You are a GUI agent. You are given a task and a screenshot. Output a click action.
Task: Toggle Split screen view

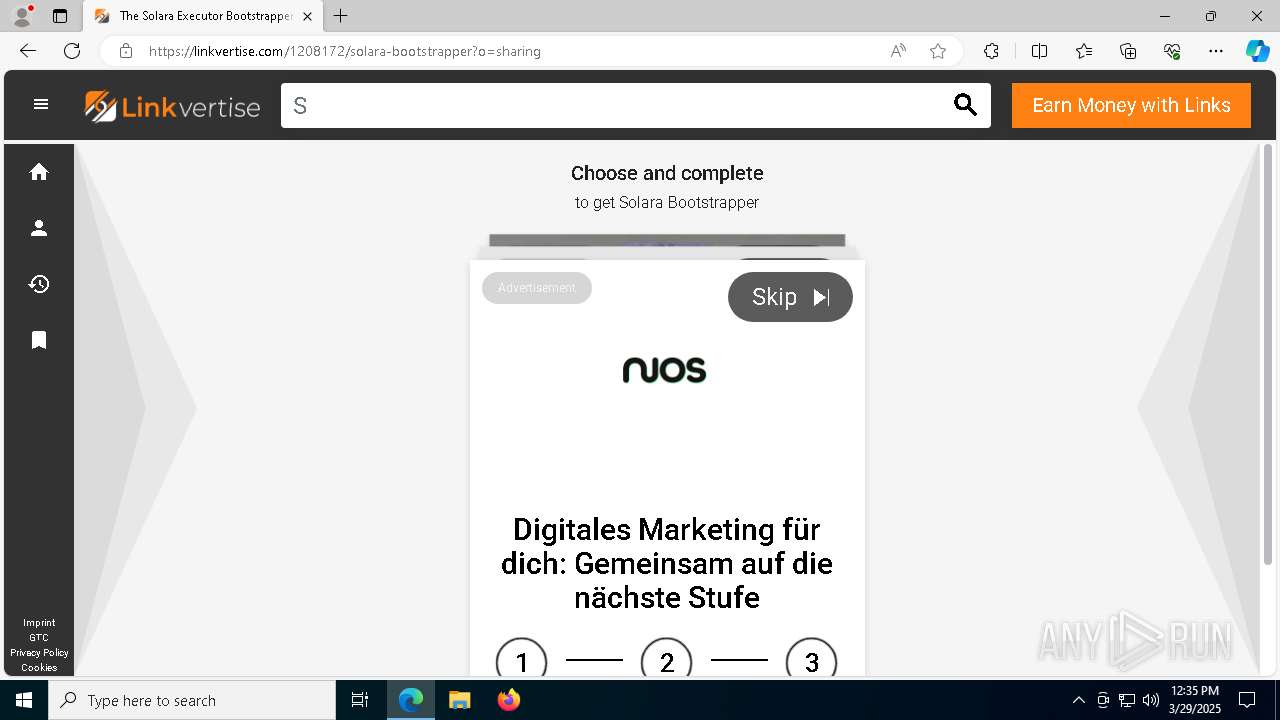click(1039, 51)
